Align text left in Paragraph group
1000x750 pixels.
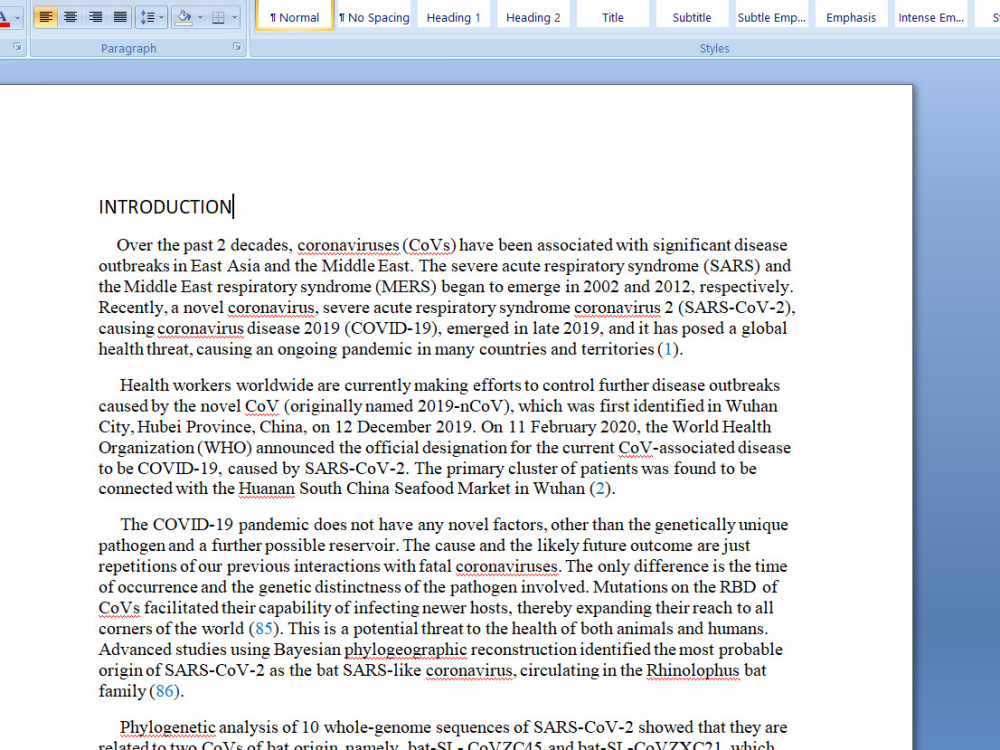click(45, 17)
